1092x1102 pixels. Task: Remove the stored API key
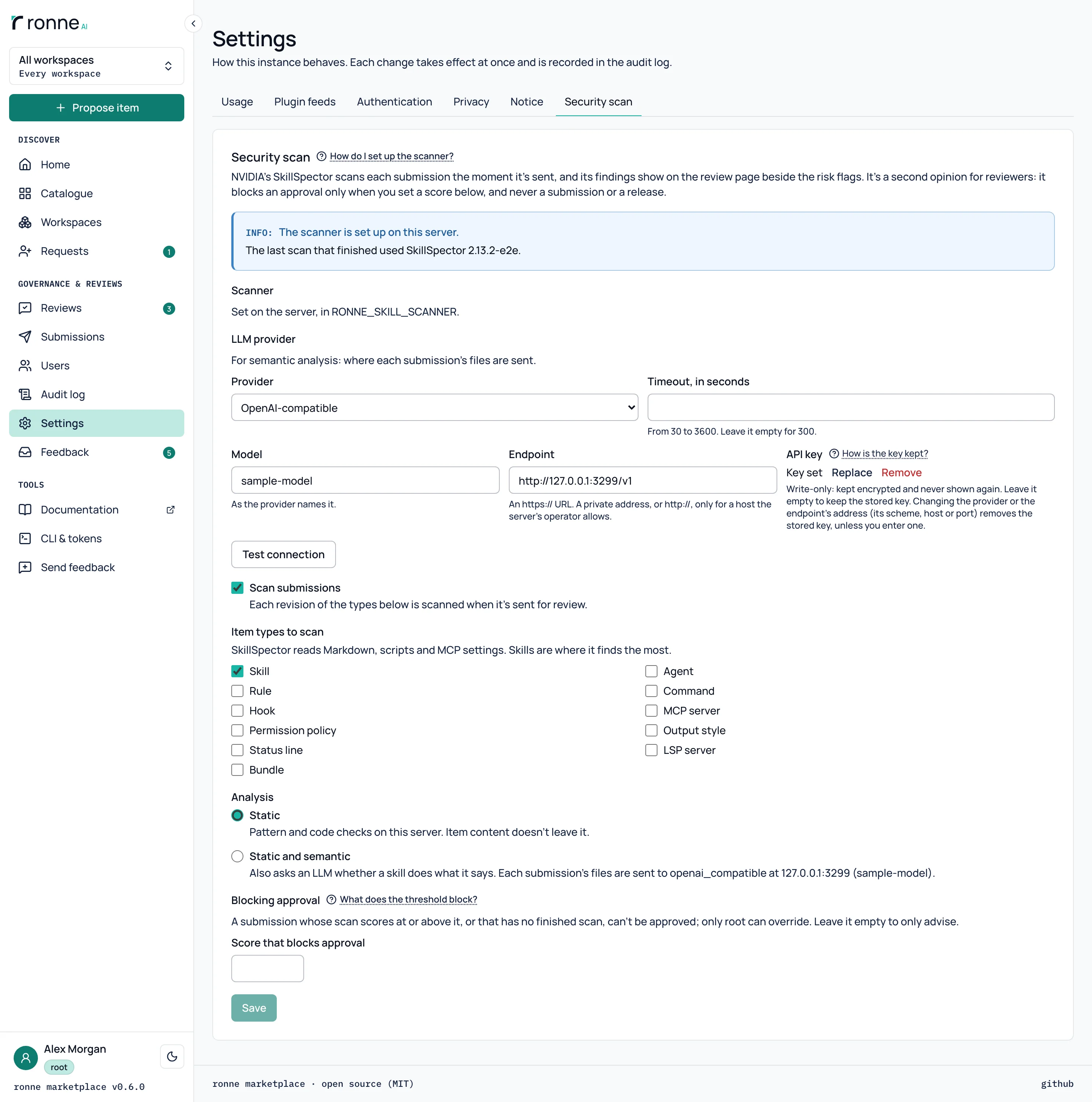tap(901, 472)
